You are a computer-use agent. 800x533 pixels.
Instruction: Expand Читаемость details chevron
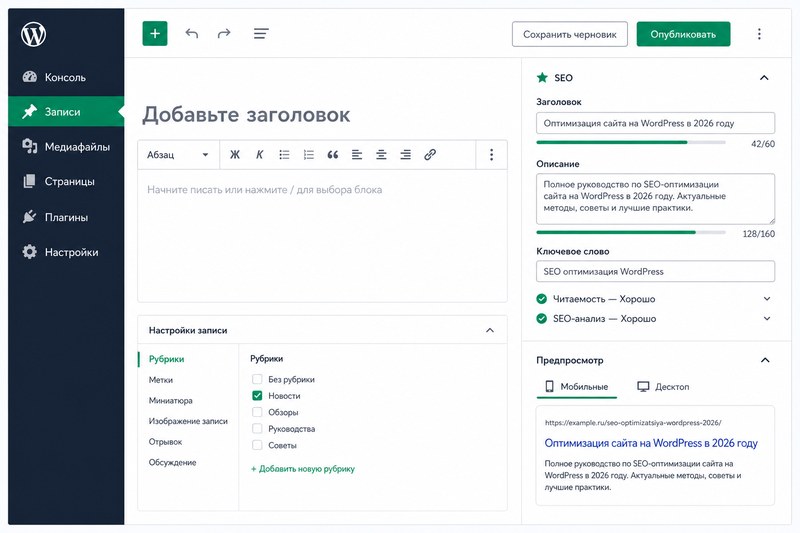[x=767, y=299]
